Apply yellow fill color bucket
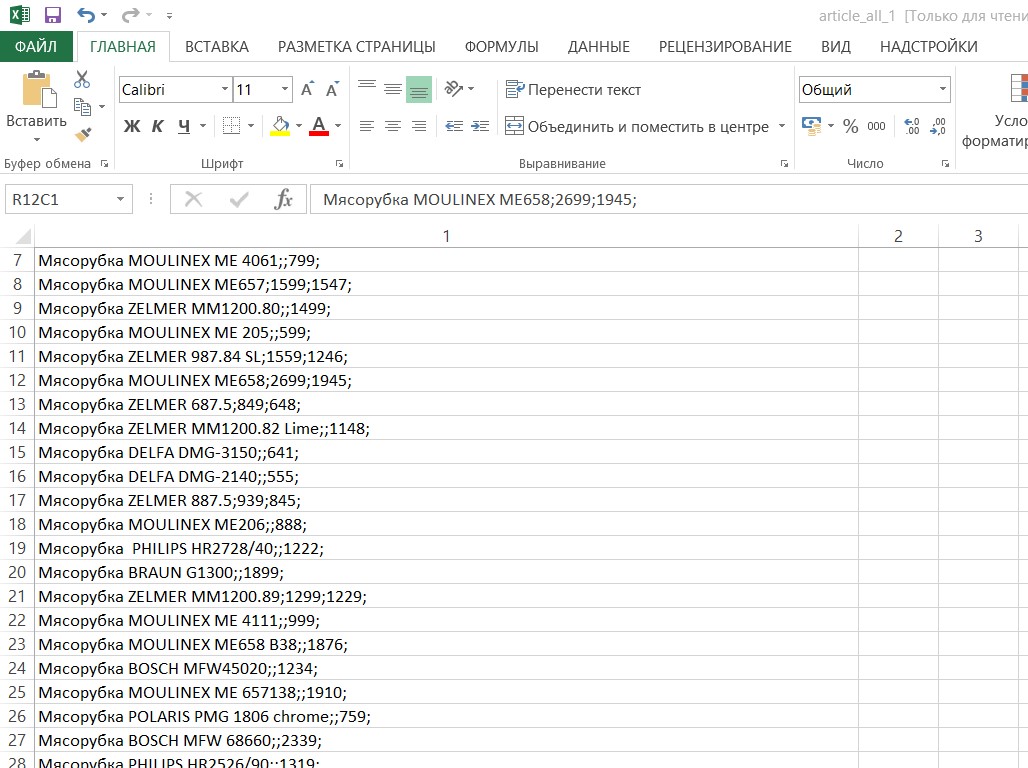 point(280,126)
